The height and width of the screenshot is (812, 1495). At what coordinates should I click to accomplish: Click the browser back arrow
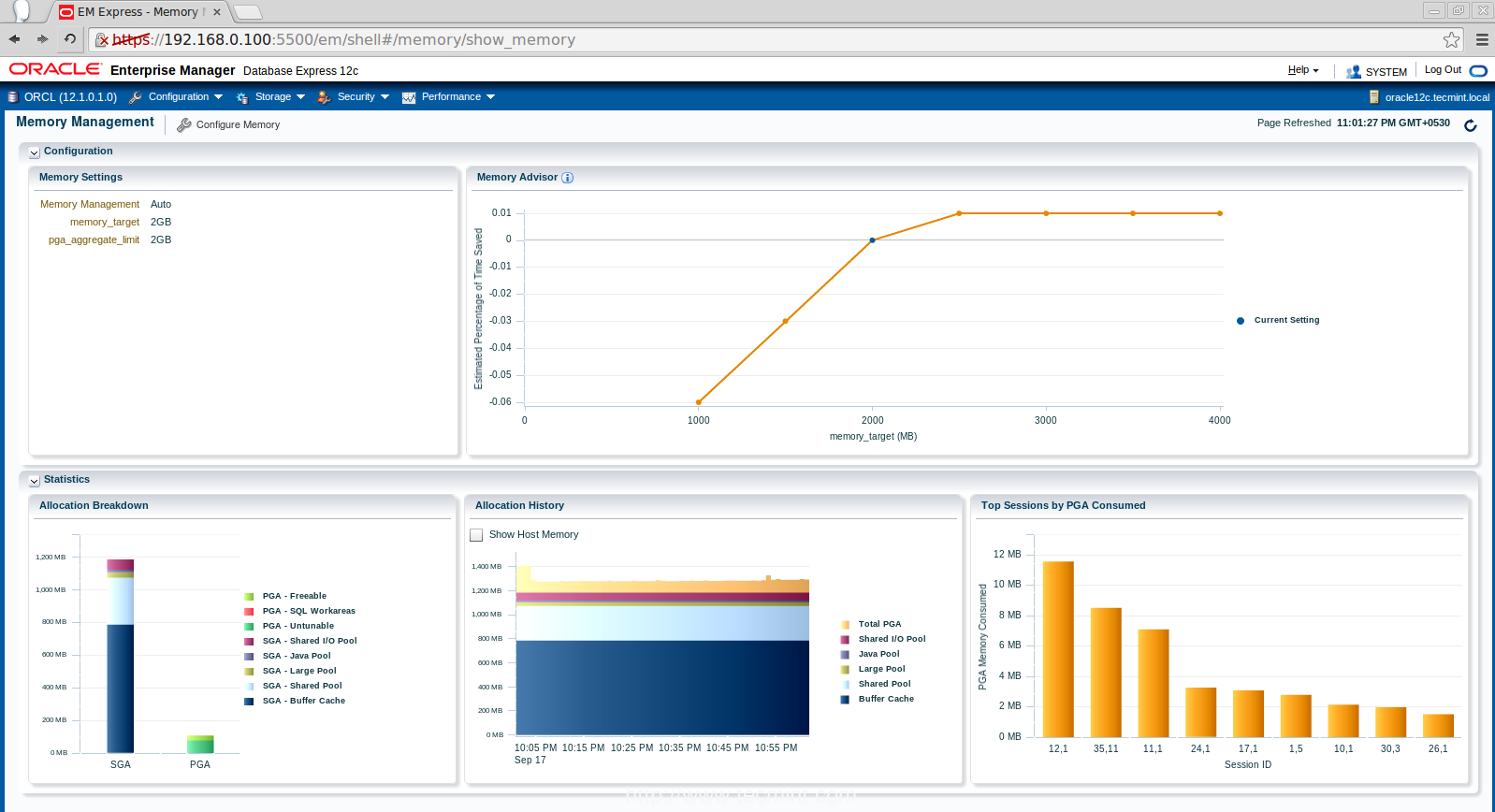point(14,39)
